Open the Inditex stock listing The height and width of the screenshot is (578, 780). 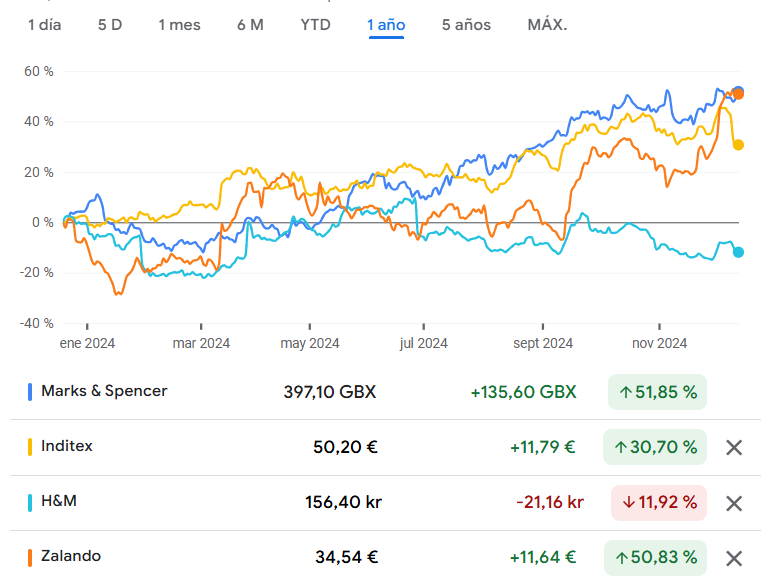pyautogui.click(x=67, y=446)
